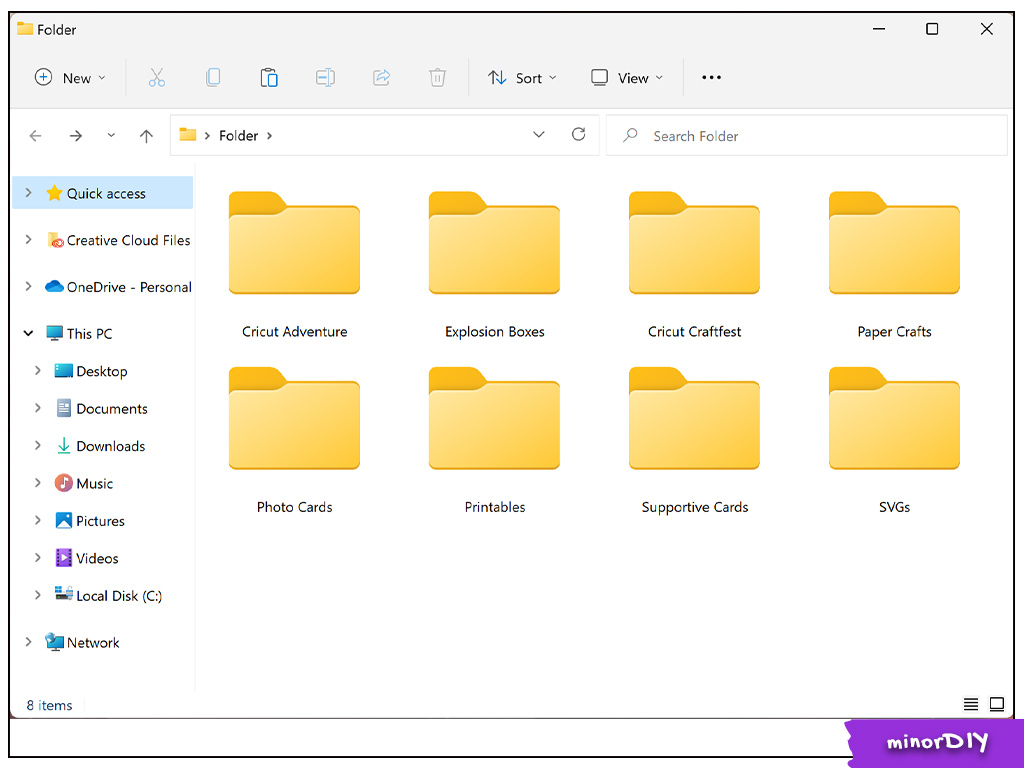Image resolution: width=1024 pixels, height=768 pixels.
Task: Switch to details list view in status bar
Action: 971,704
